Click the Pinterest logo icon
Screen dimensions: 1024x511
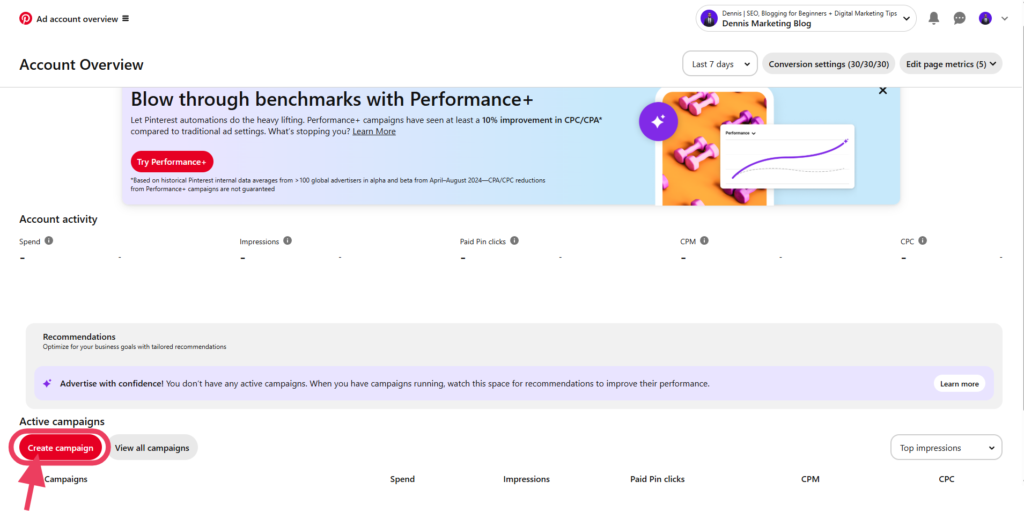coord(25,18)
